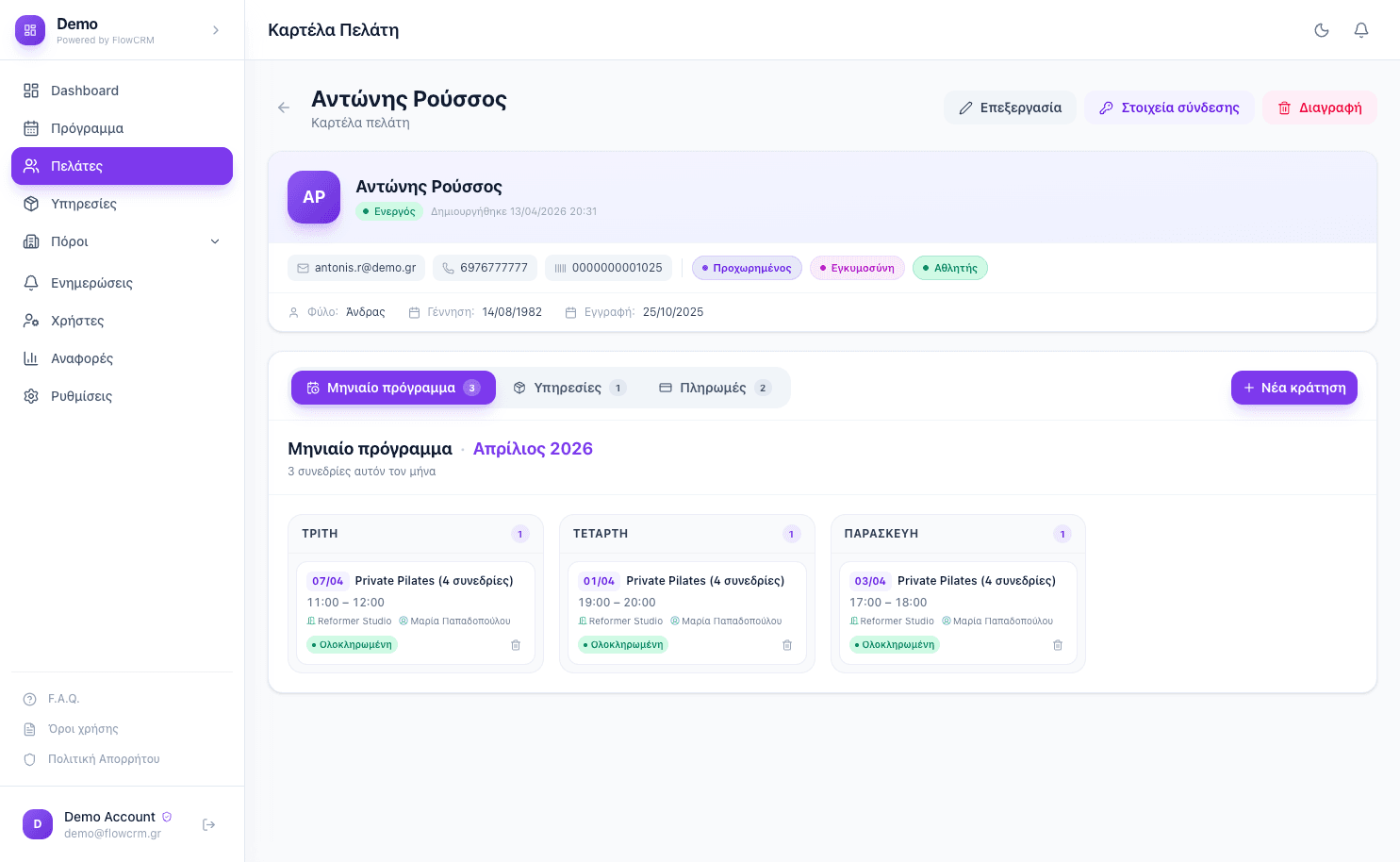This screenshot has width=1400, height=862.
Task: Open Αναφορές in the sidebar
Action: coord(123,358)
